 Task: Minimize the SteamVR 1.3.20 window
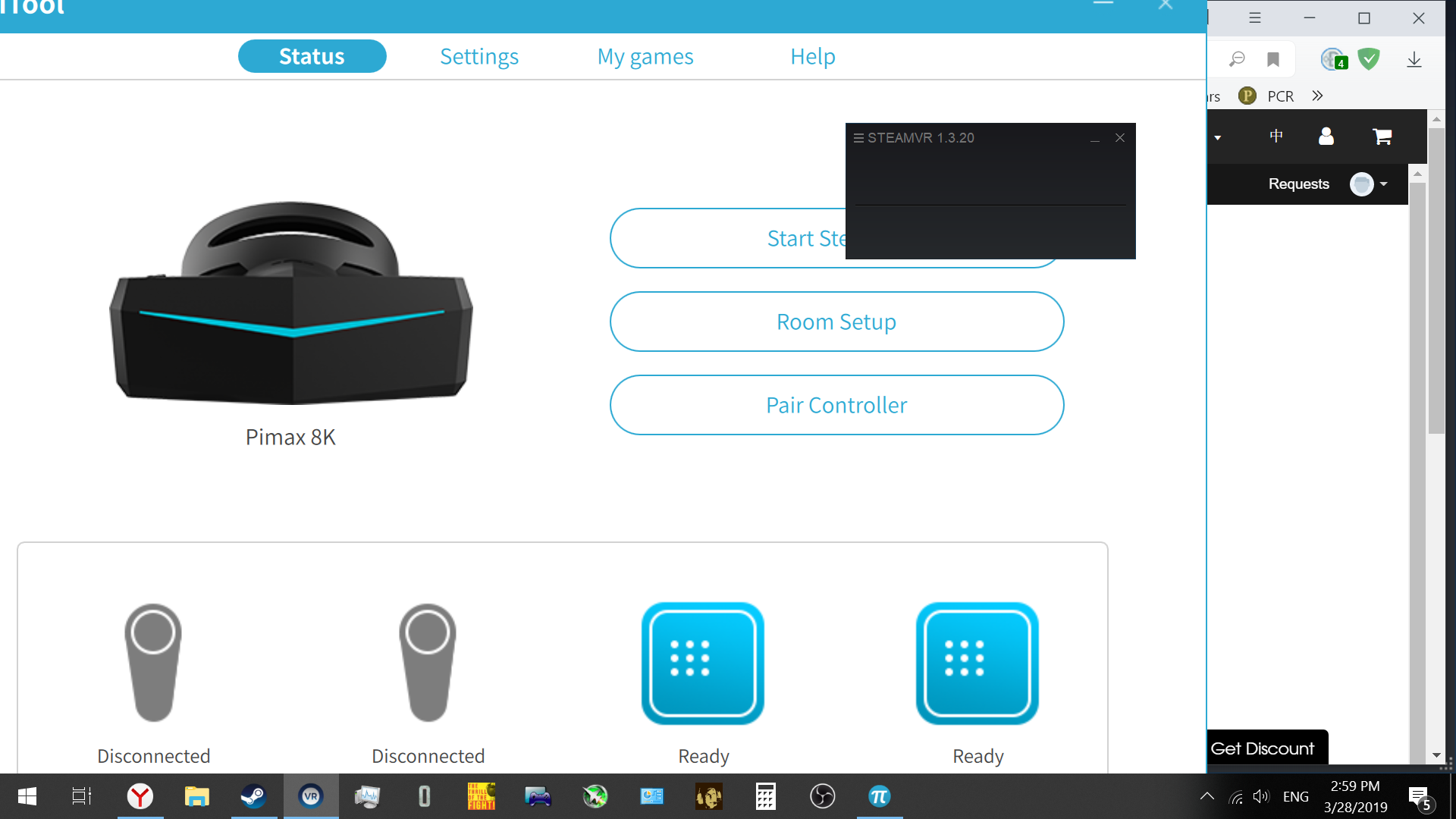point(1094,138)
